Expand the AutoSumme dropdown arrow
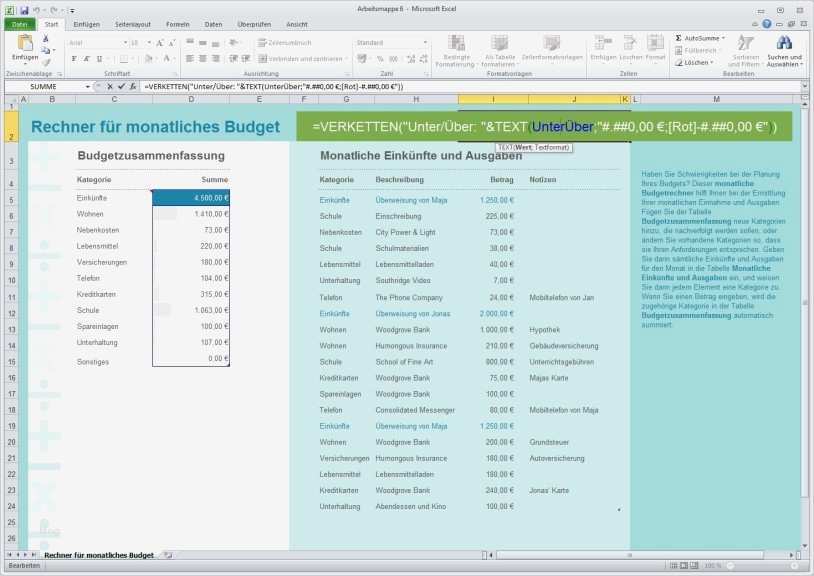The width and height of the screenshot is (814, 576). tap(723, 38)
